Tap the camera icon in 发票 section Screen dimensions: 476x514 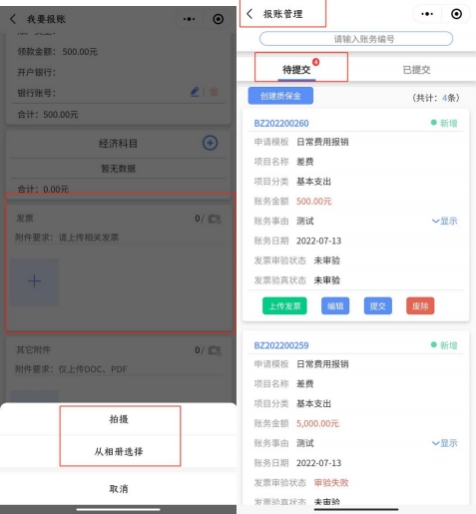214,219
